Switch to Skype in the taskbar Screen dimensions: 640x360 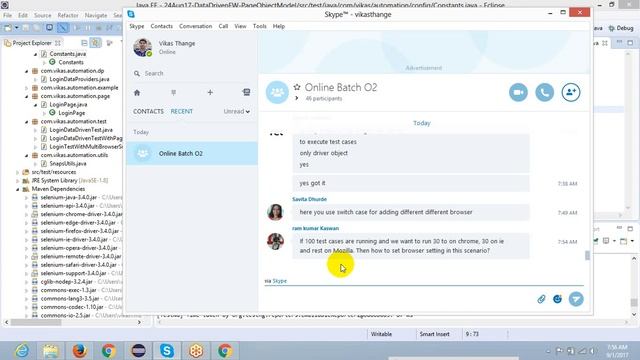point(167,351)
